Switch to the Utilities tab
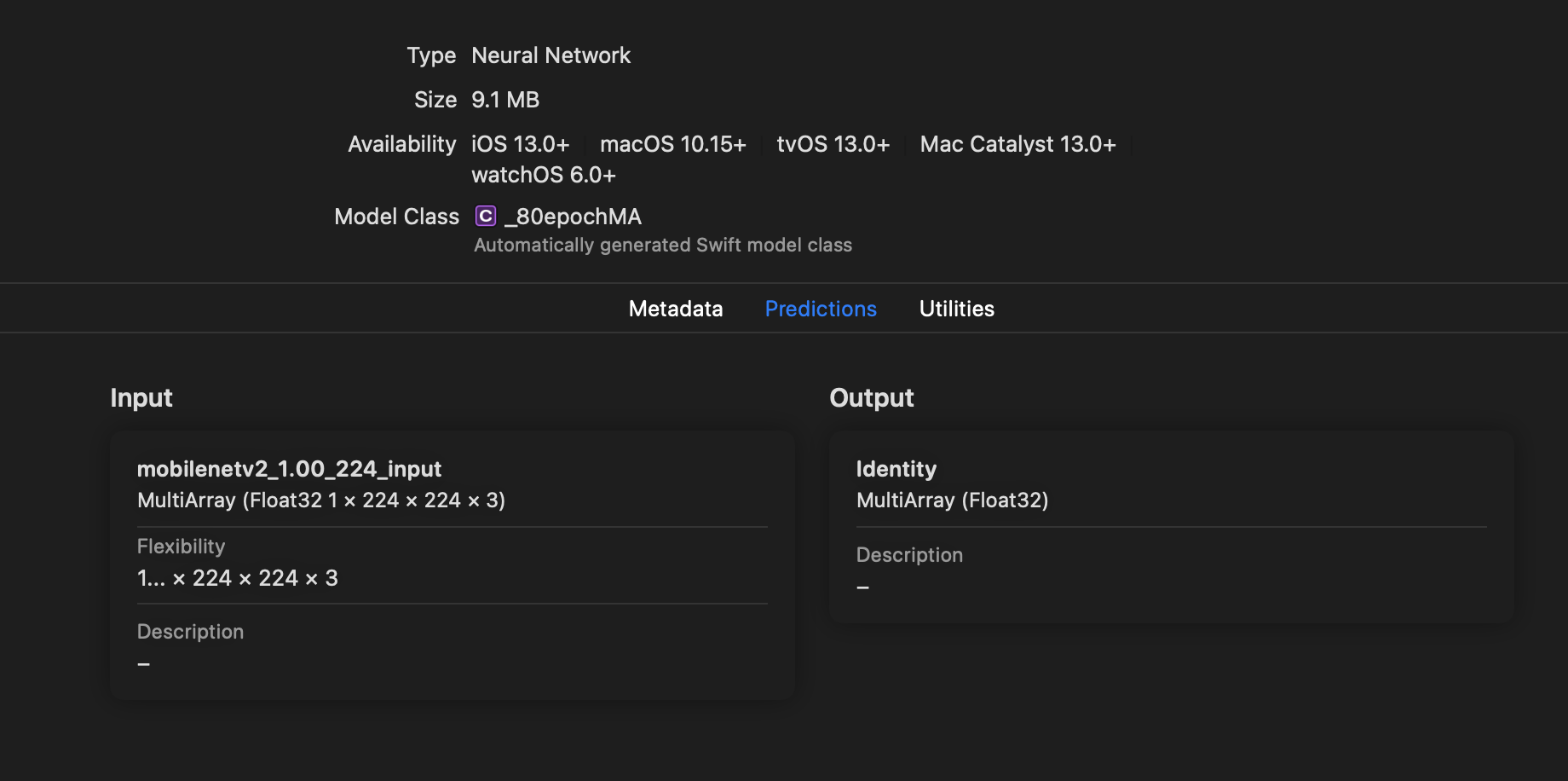This screenshot has height=781, width=1568. click(956, 309)
